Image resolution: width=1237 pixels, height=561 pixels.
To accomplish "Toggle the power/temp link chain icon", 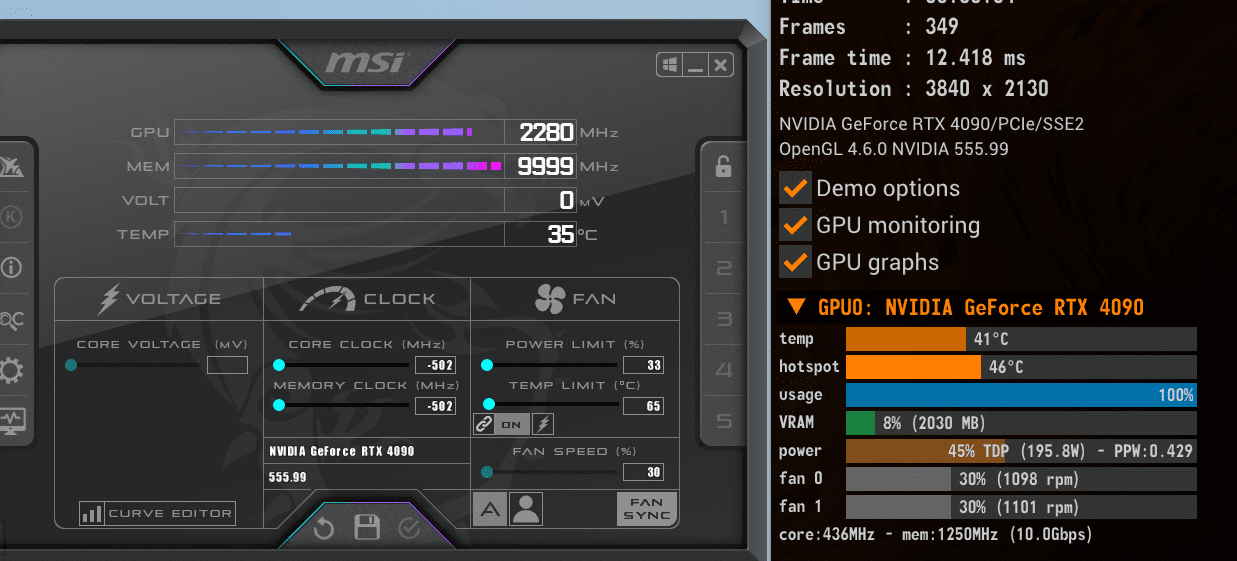I will point(484,424).
